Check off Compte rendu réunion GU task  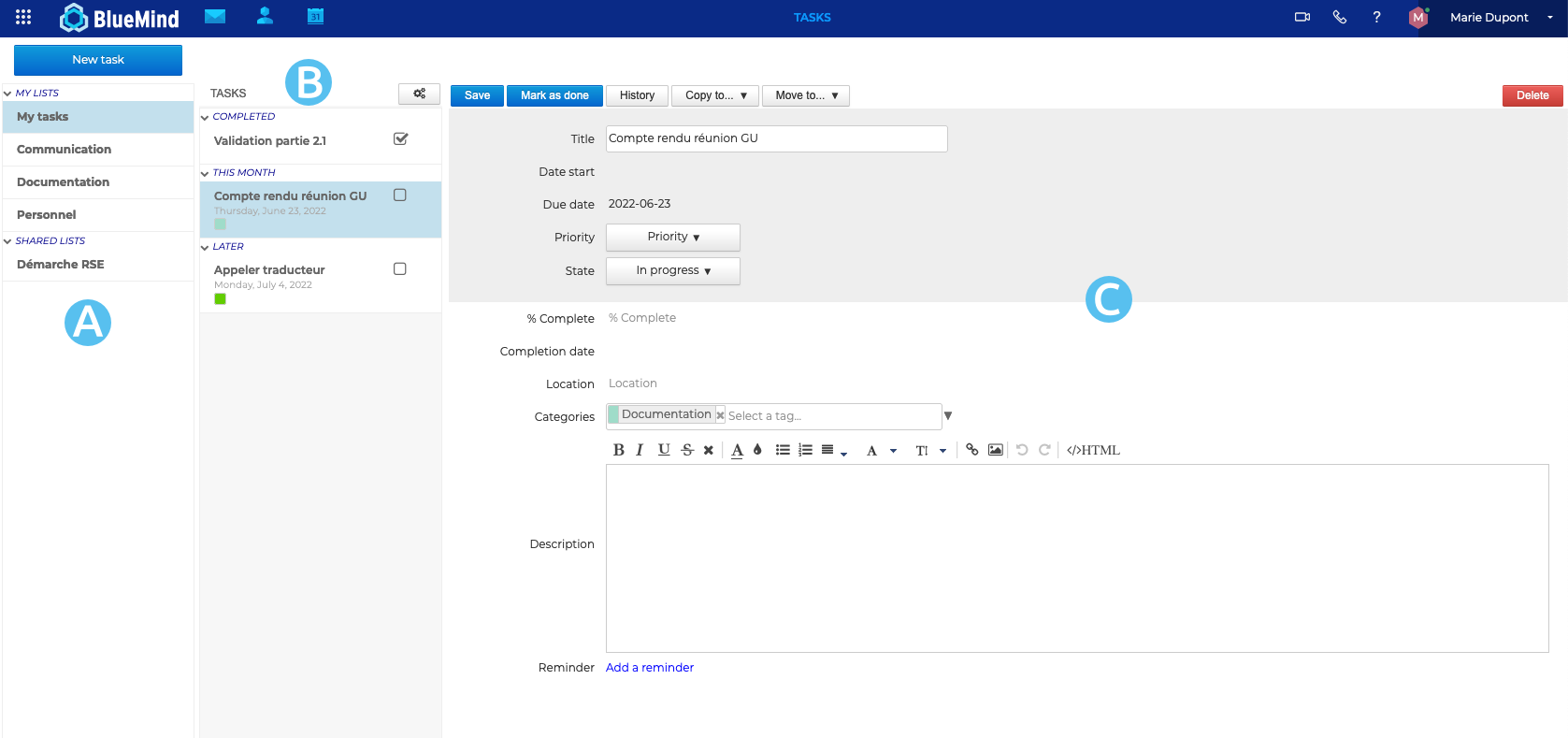coord(400,195)
